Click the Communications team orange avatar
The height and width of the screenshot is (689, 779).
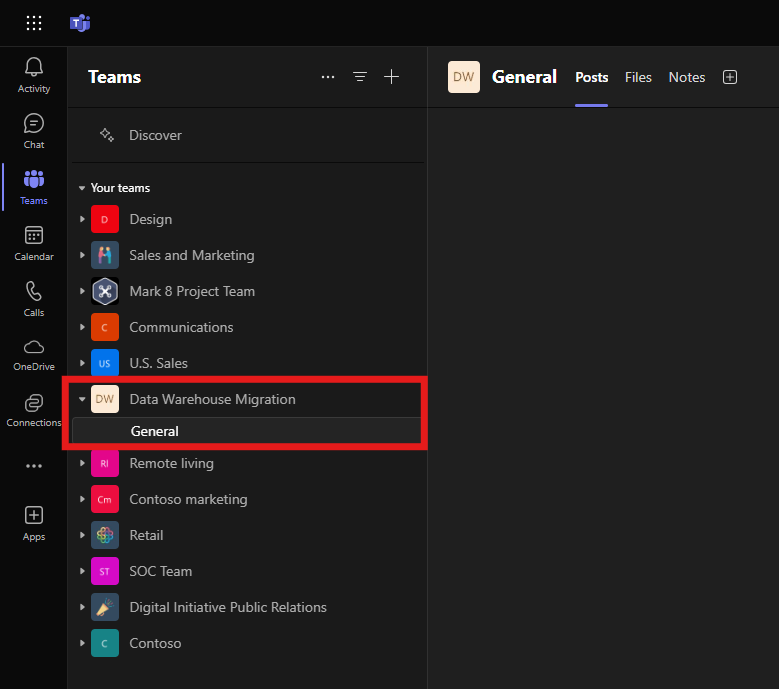pos(105,327)
